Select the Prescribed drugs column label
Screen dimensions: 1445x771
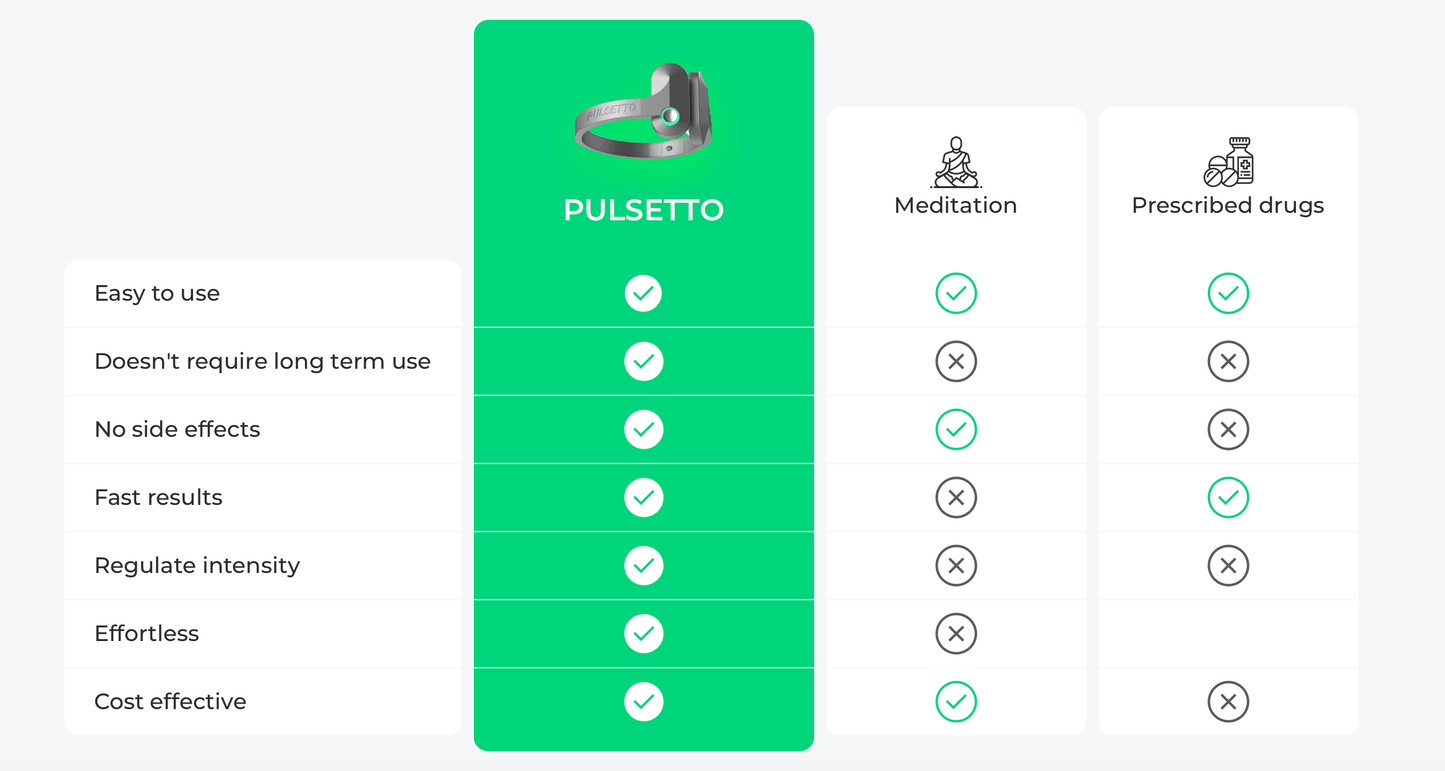tap(1227, 205)
